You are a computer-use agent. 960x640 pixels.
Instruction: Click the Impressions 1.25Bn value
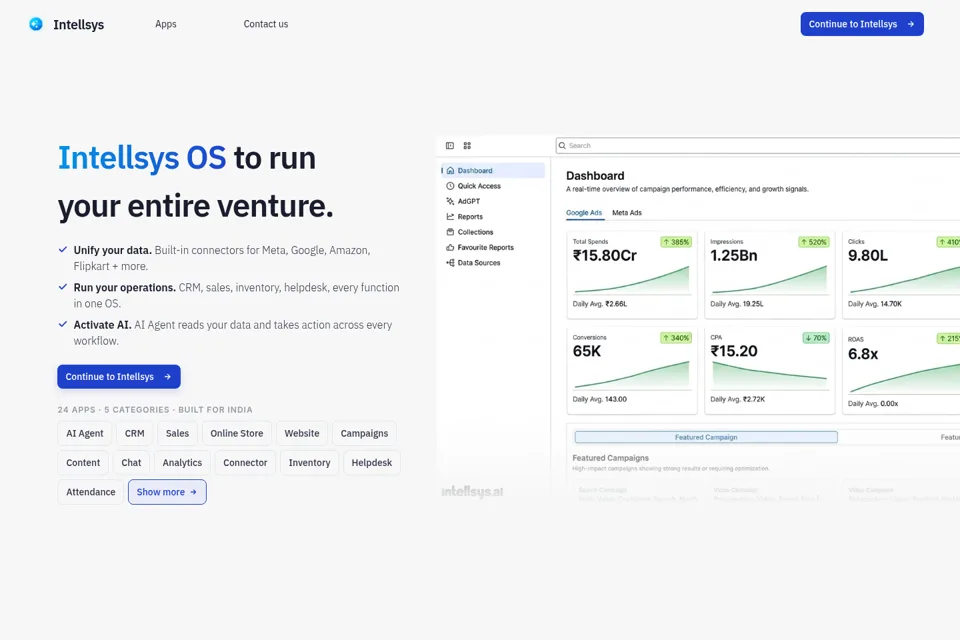coord(734,255)
